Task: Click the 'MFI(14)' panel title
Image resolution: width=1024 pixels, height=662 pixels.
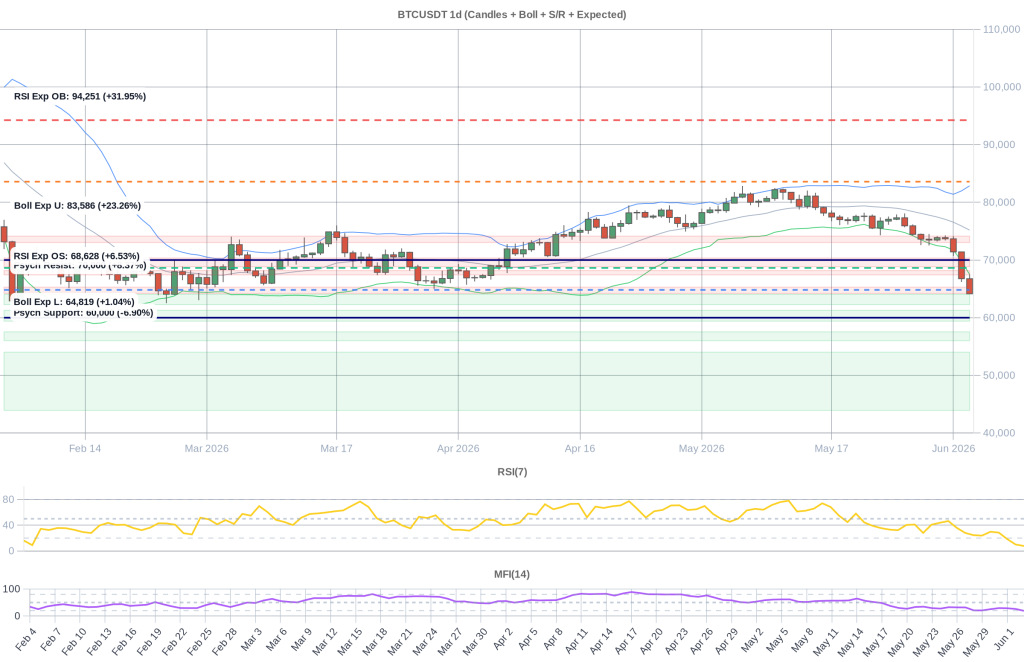Action: (x=512, y=575)
